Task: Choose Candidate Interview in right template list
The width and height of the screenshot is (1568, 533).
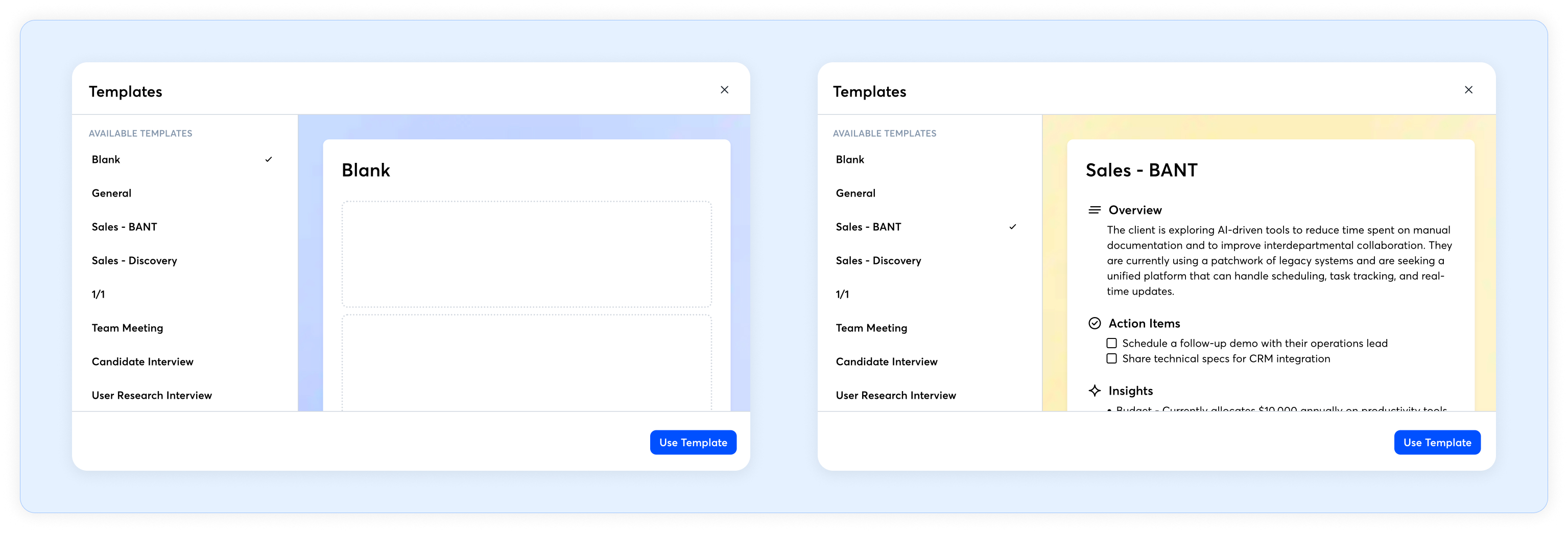Action: pos(886,361)
